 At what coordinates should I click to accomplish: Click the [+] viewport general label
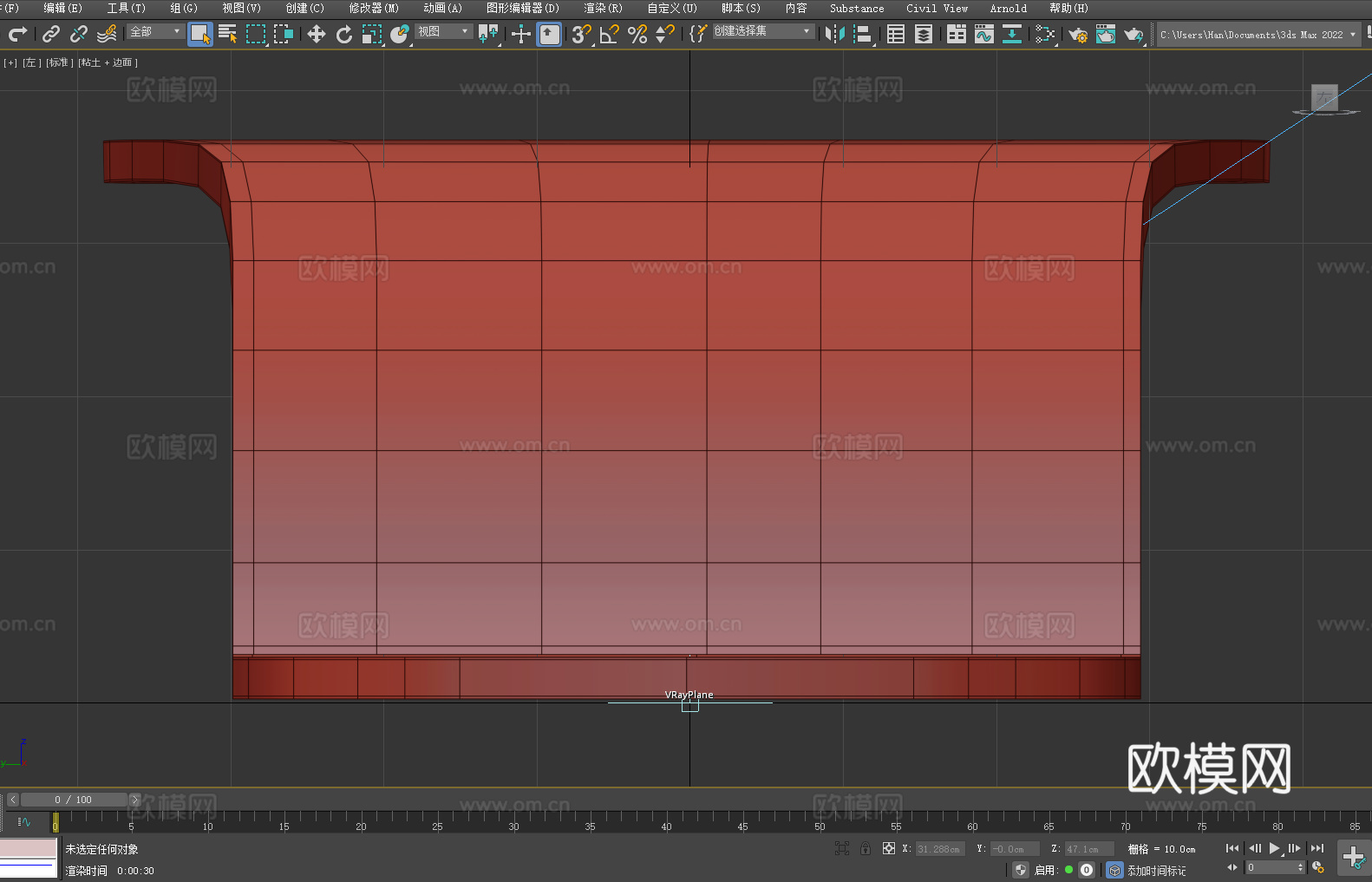[10, 62]
